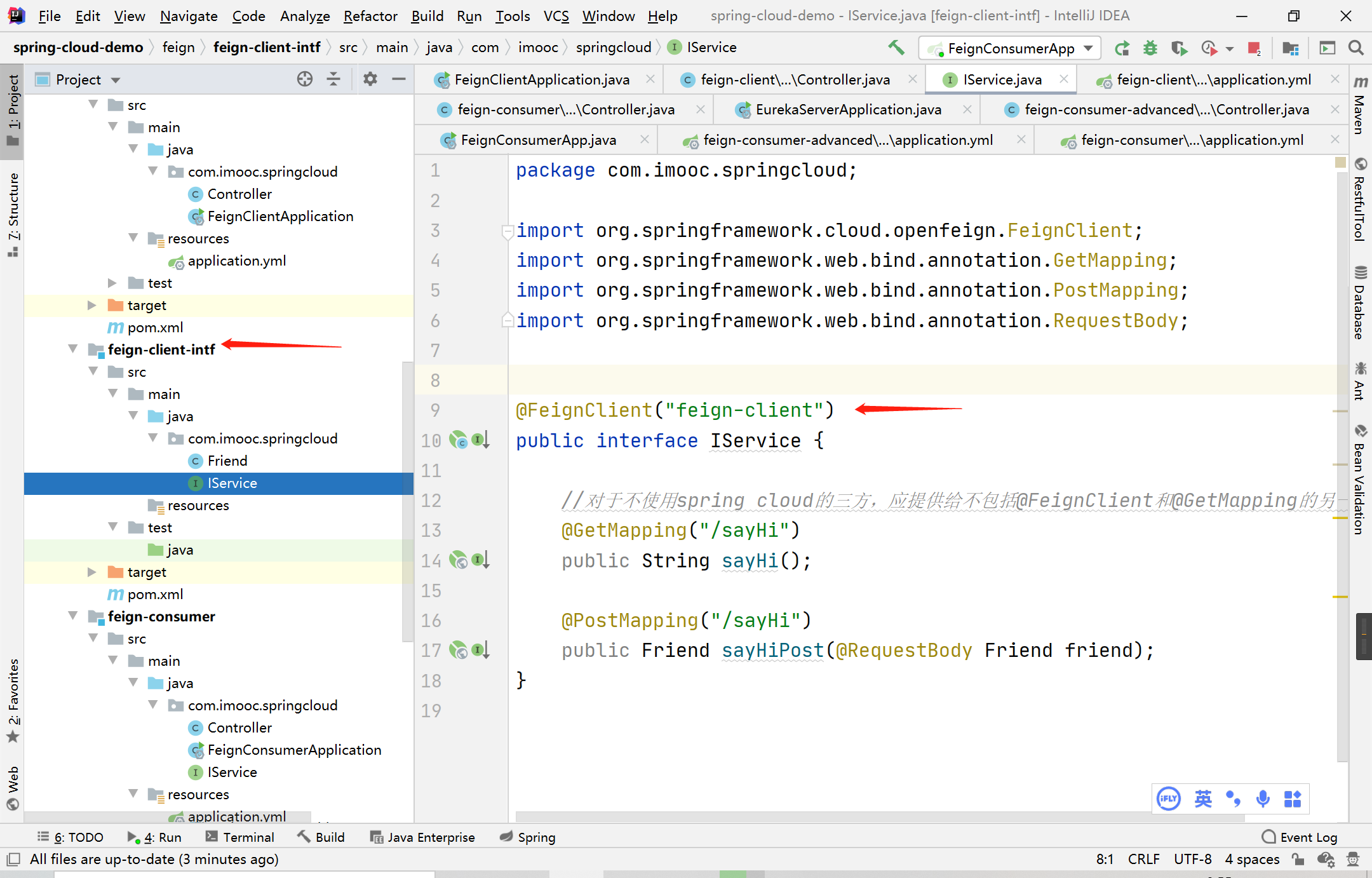The height and width of the screenshot is (878, 1372).
Task: Rerun the application with the green rerun icon
Action: click(x=1122, y=48)
